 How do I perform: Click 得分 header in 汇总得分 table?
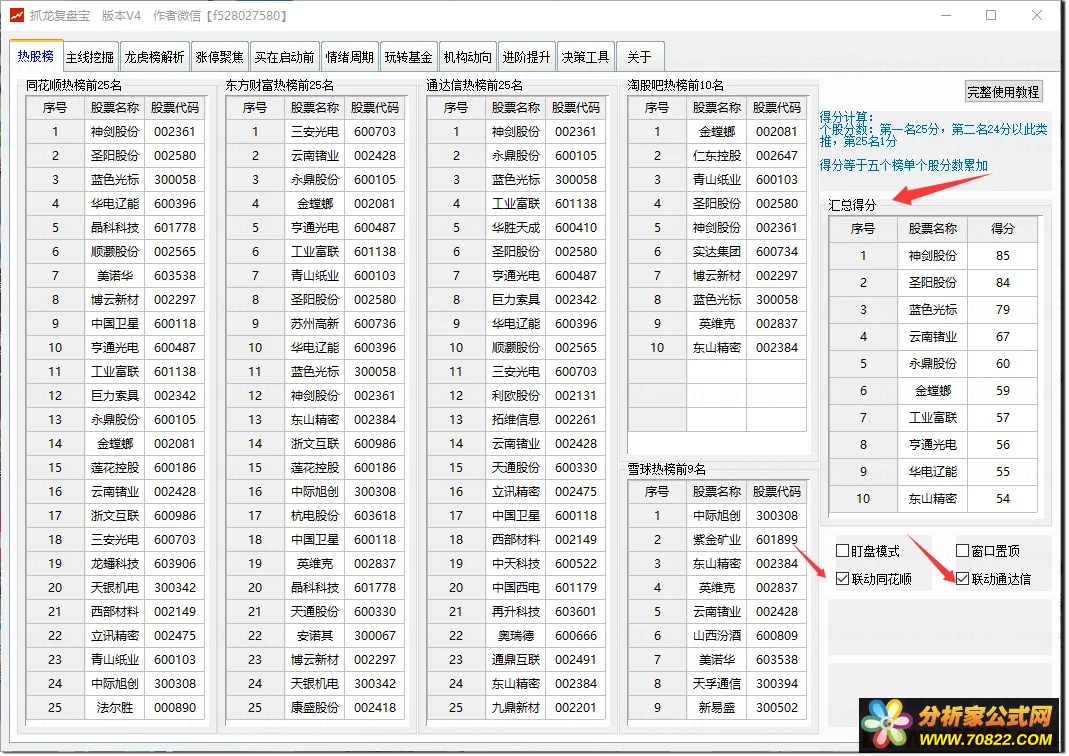(1003, 229)
